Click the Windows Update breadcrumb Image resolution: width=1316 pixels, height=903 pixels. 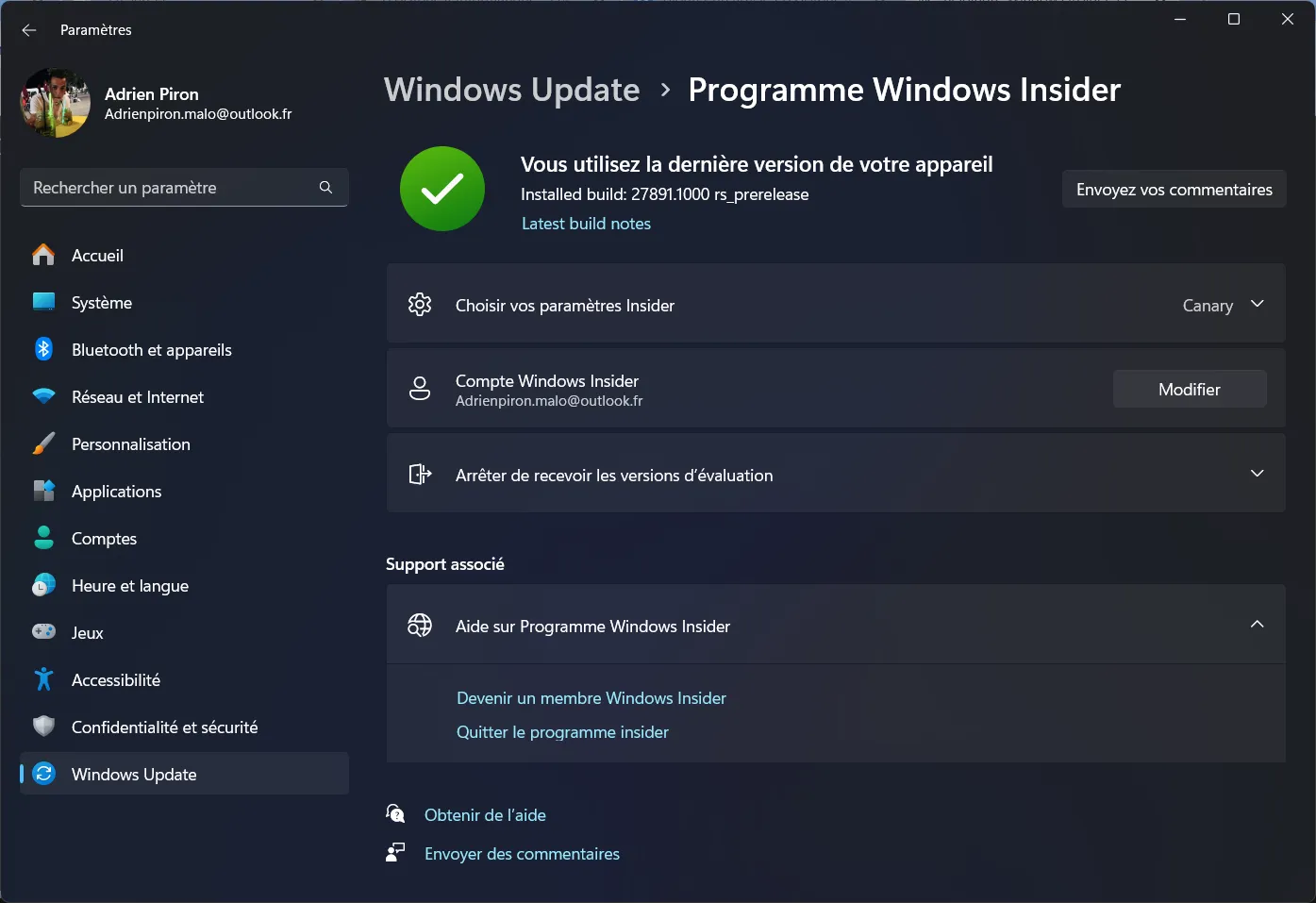coord(512,90)
